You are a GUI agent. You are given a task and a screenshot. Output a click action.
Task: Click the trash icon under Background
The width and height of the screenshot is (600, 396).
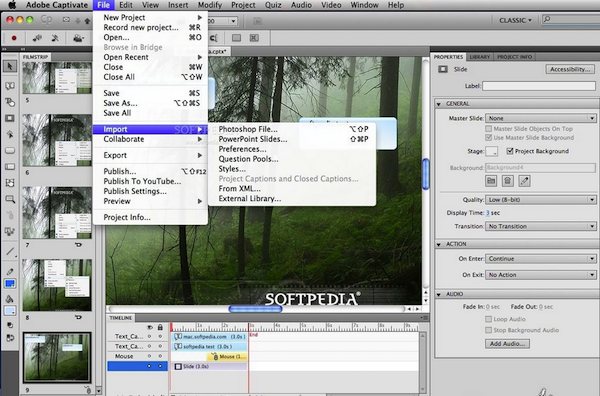point(507,181)
